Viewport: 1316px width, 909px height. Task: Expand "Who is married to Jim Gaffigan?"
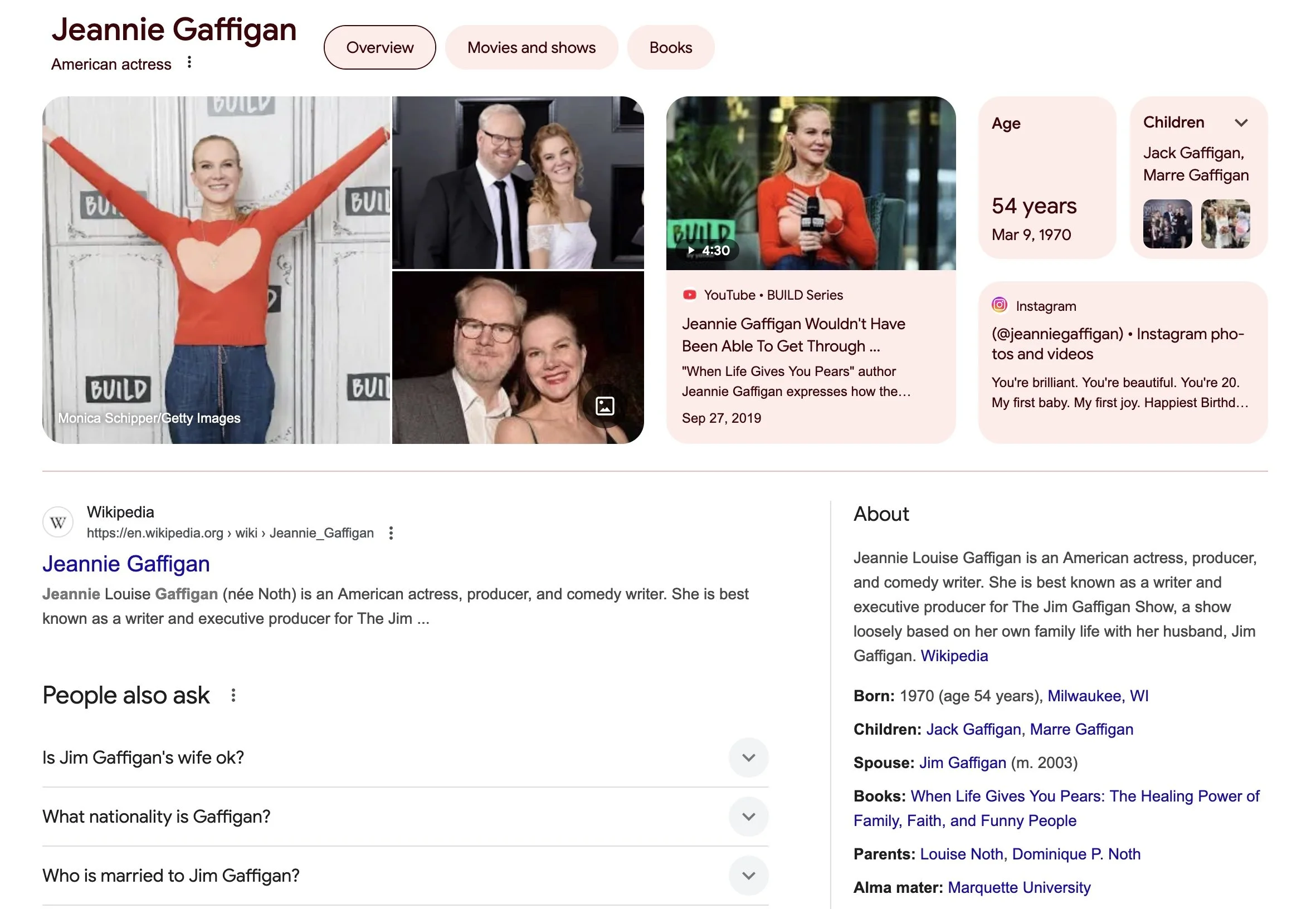(748, 876)
